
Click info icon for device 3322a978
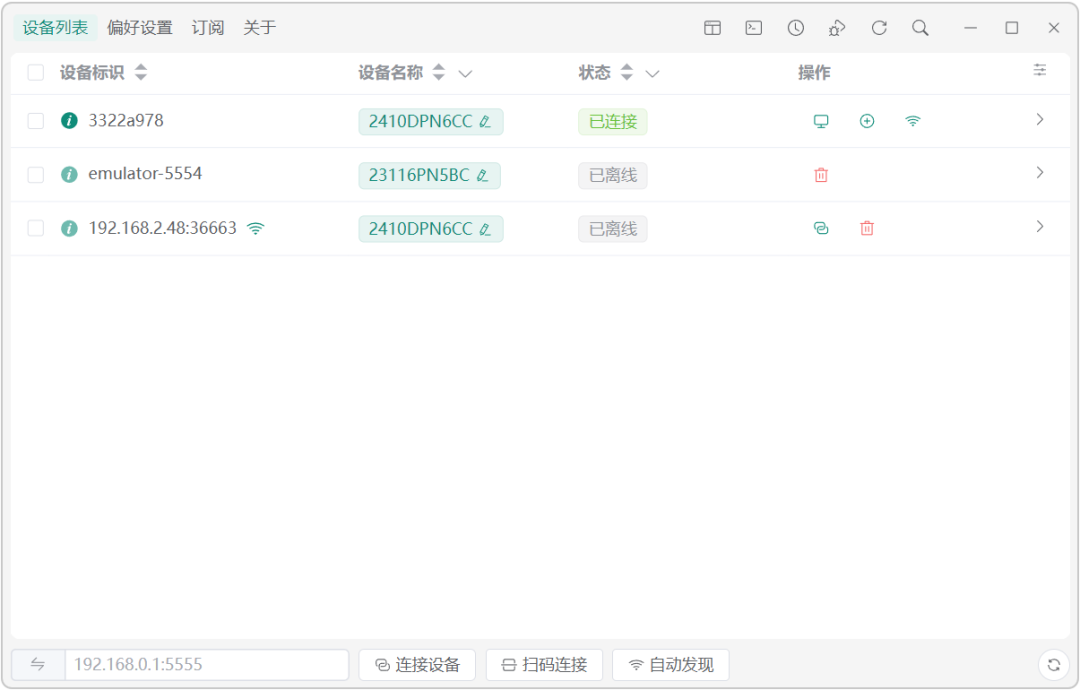tap(69, 121)
